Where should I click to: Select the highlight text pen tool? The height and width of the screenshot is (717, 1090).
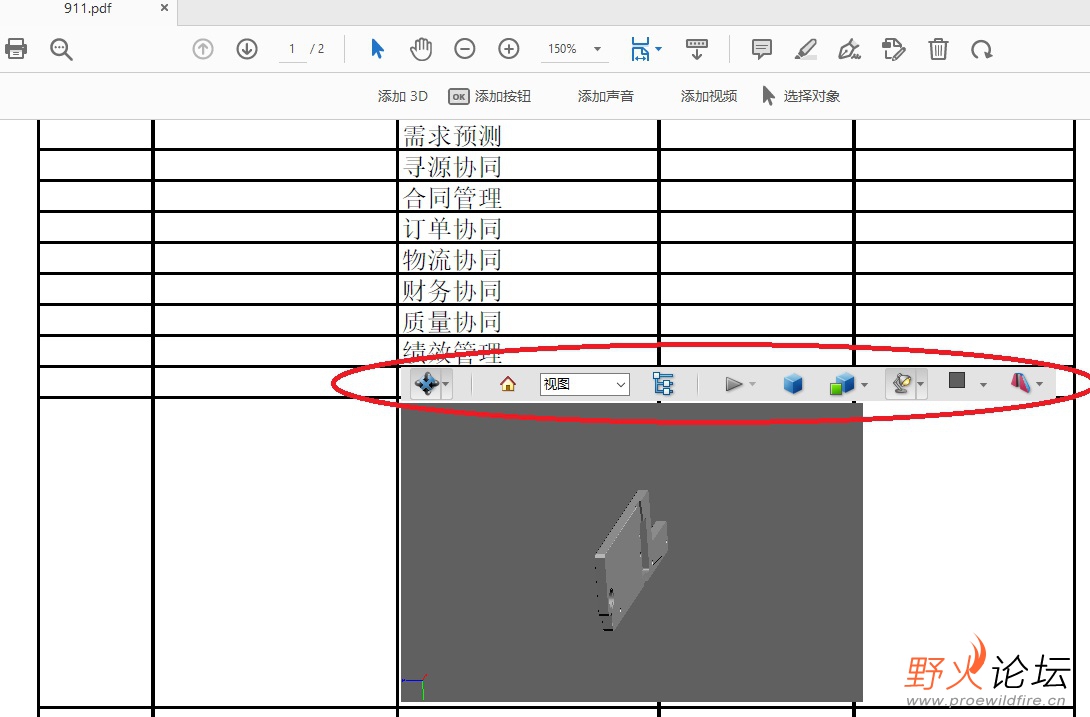click(x=806, y=49)
